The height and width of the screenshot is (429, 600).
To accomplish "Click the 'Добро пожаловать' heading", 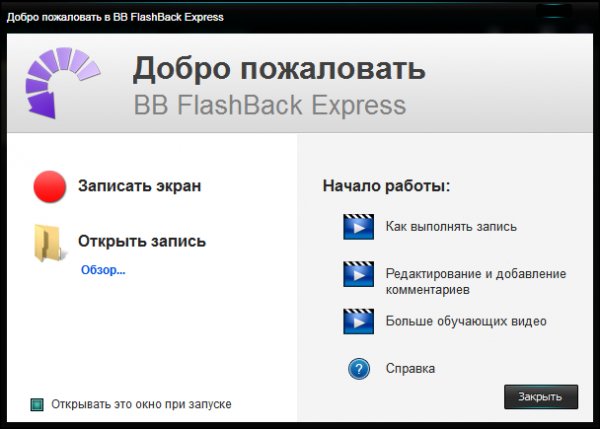I will point(279,69).
